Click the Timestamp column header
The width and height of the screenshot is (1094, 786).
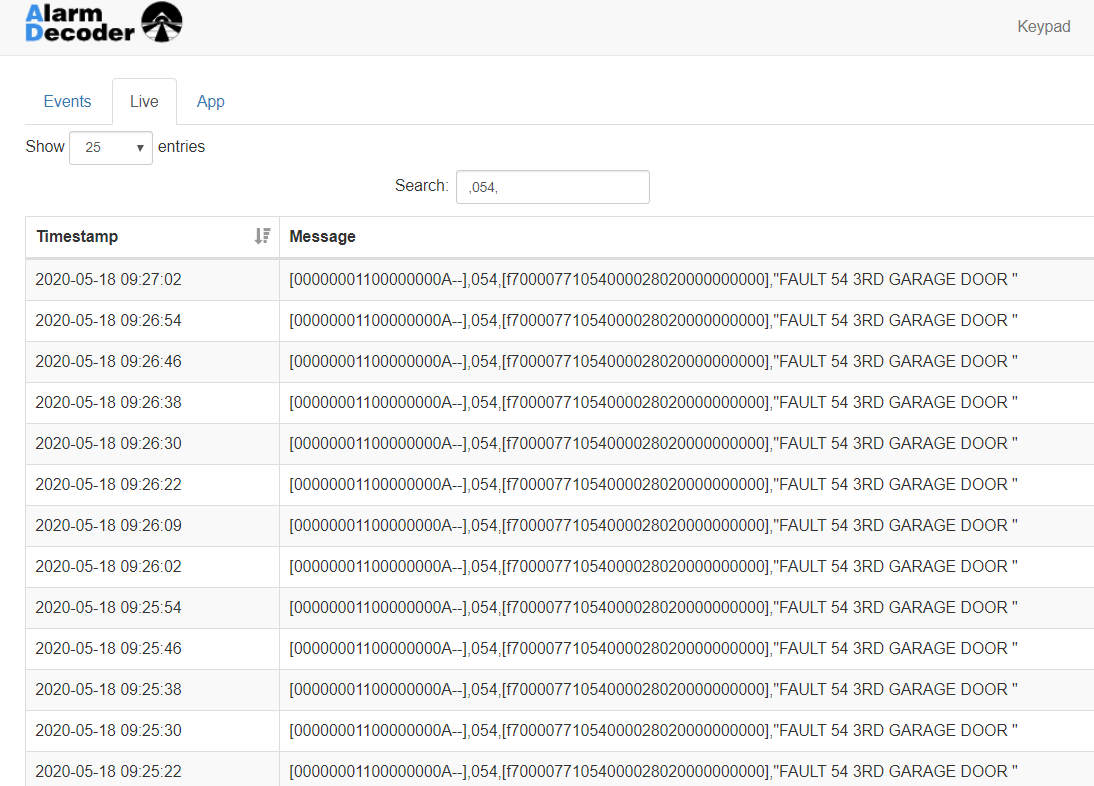click(152, 236)
